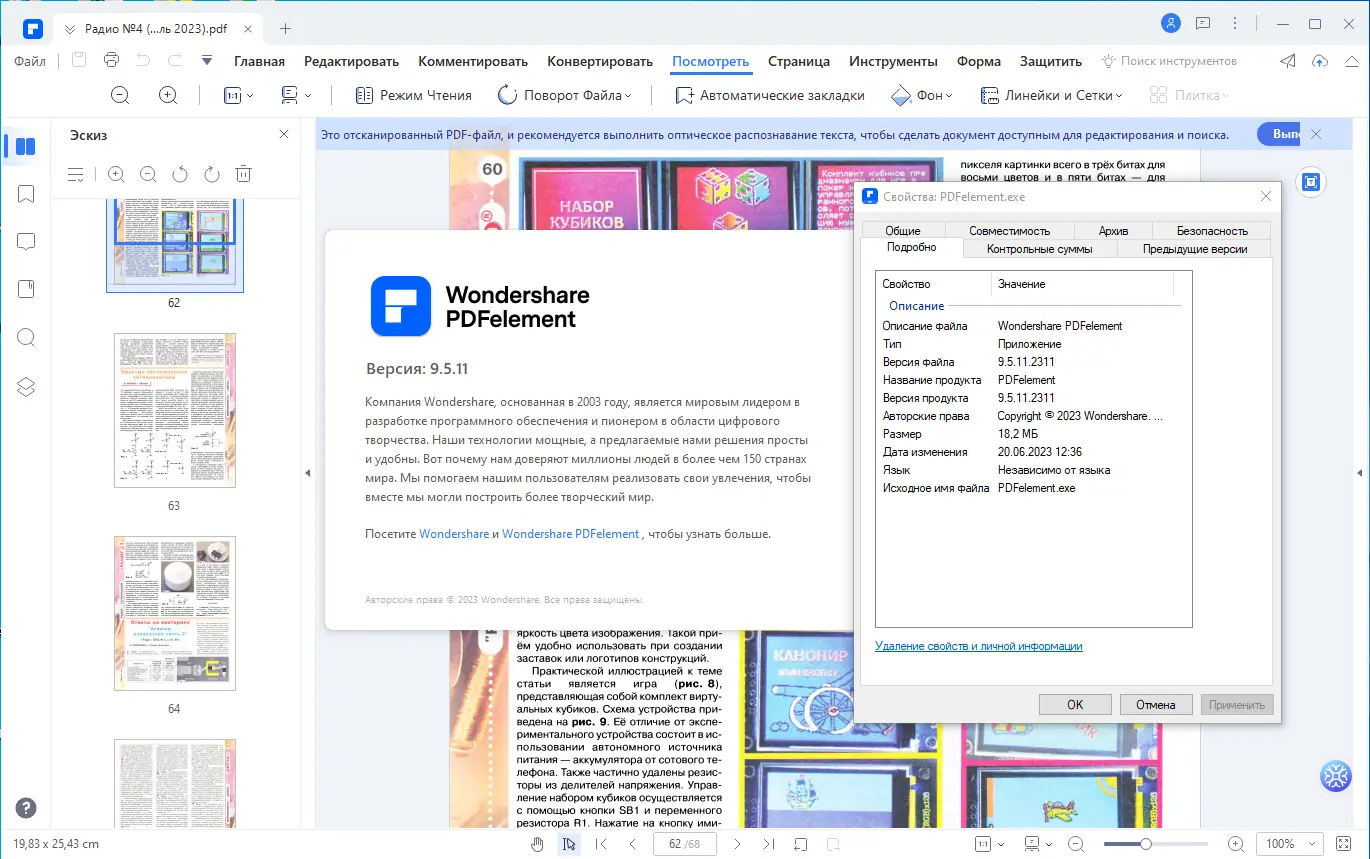
Task: Click Удаление свойств и личной информации link
Action: [x=979, y=646]
